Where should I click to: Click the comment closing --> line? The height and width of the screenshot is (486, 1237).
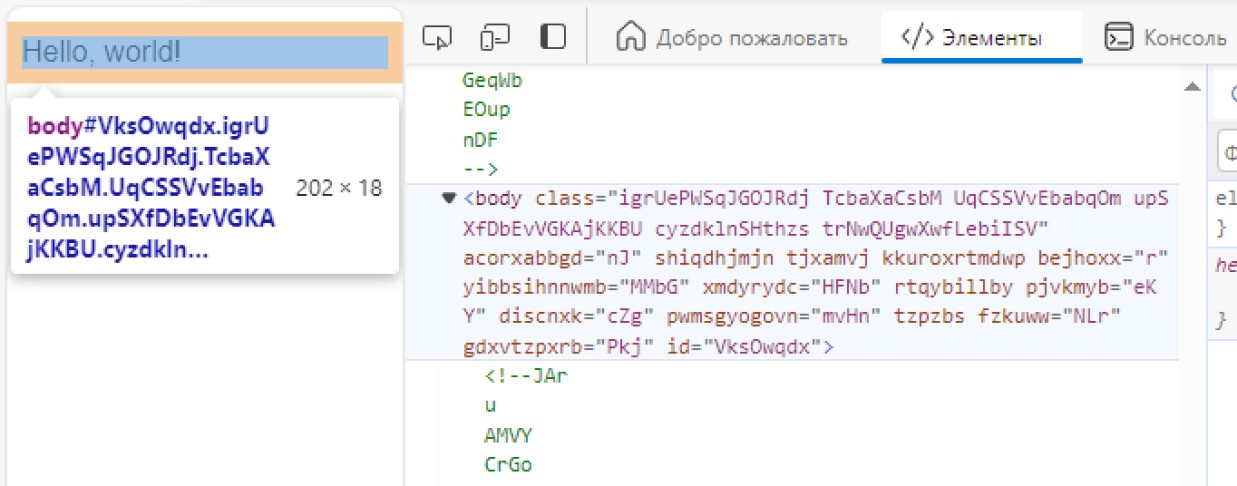pos(481,168)
